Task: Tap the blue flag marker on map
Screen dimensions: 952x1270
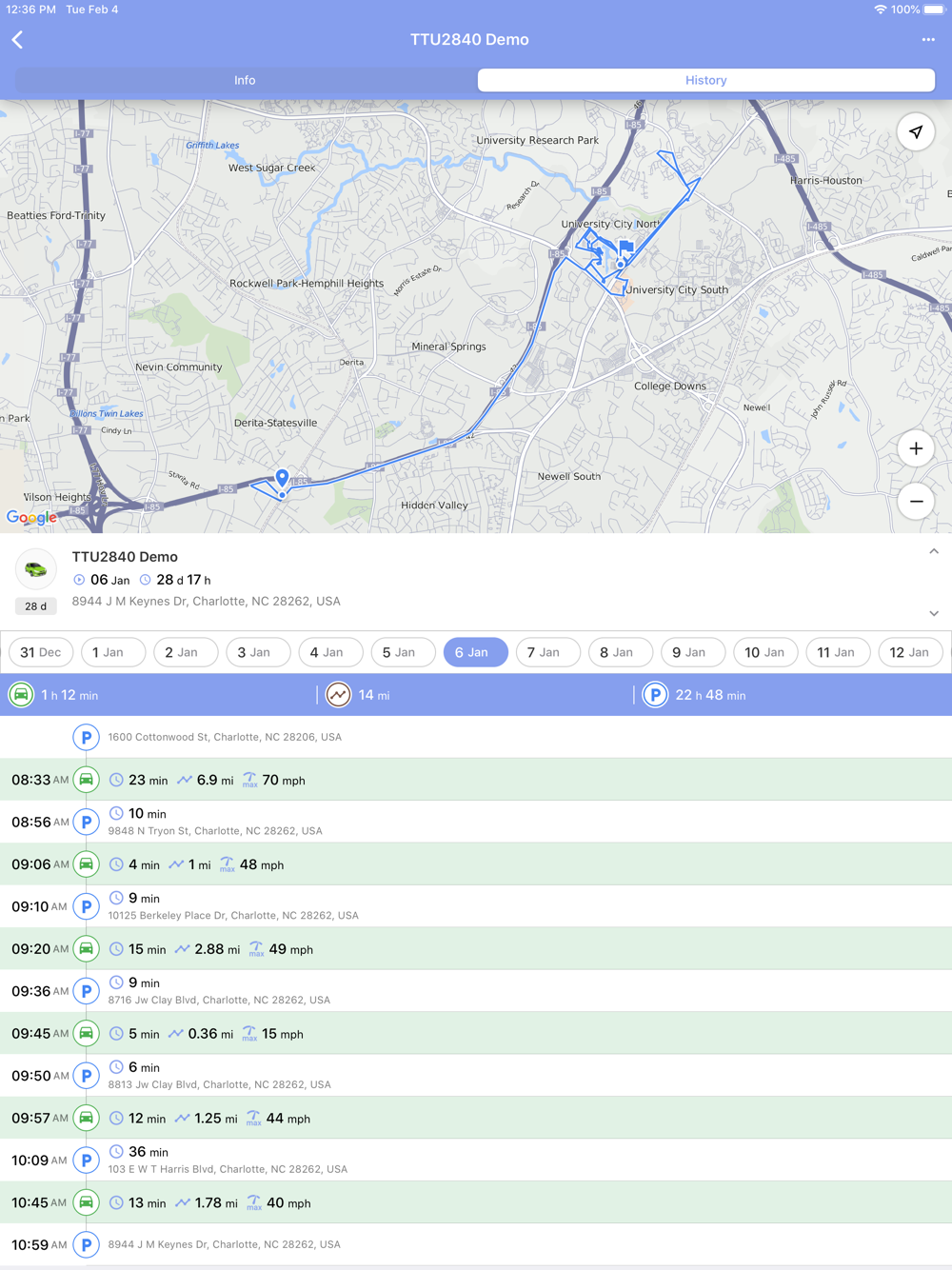Action: [x=625, y=248]
